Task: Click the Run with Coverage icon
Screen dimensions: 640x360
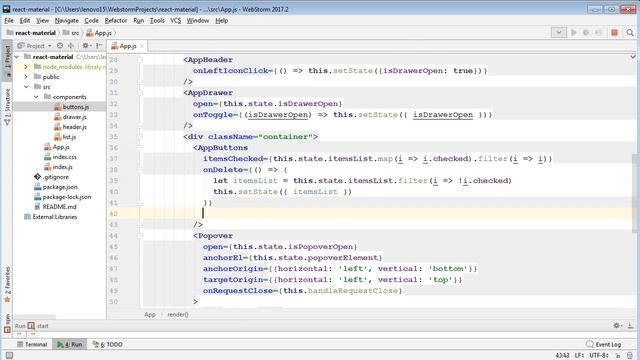Action: [x=599, y=33]
